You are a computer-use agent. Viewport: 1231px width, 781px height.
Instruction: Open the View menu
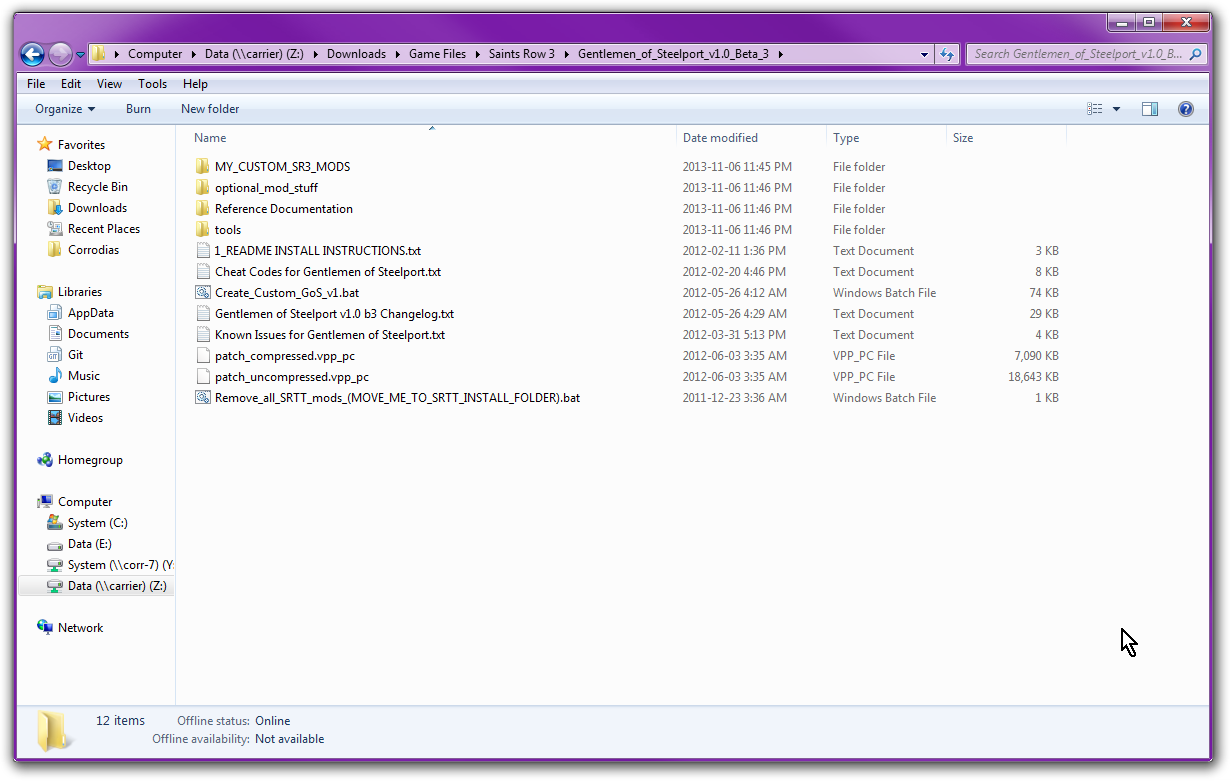tap(109, 84)
